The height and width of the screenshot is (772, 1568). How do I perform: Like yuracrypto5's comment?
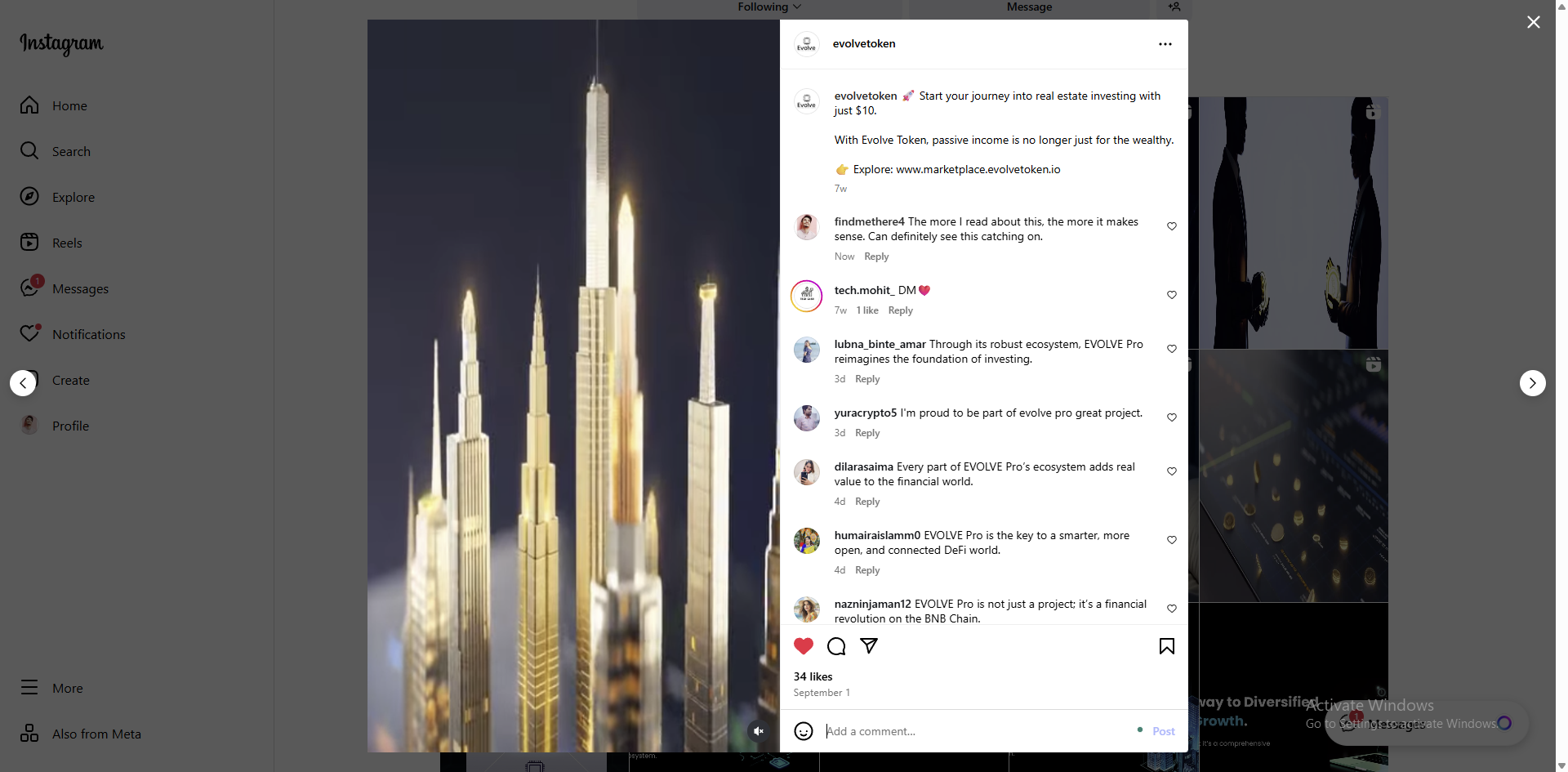click(1172, 417)
